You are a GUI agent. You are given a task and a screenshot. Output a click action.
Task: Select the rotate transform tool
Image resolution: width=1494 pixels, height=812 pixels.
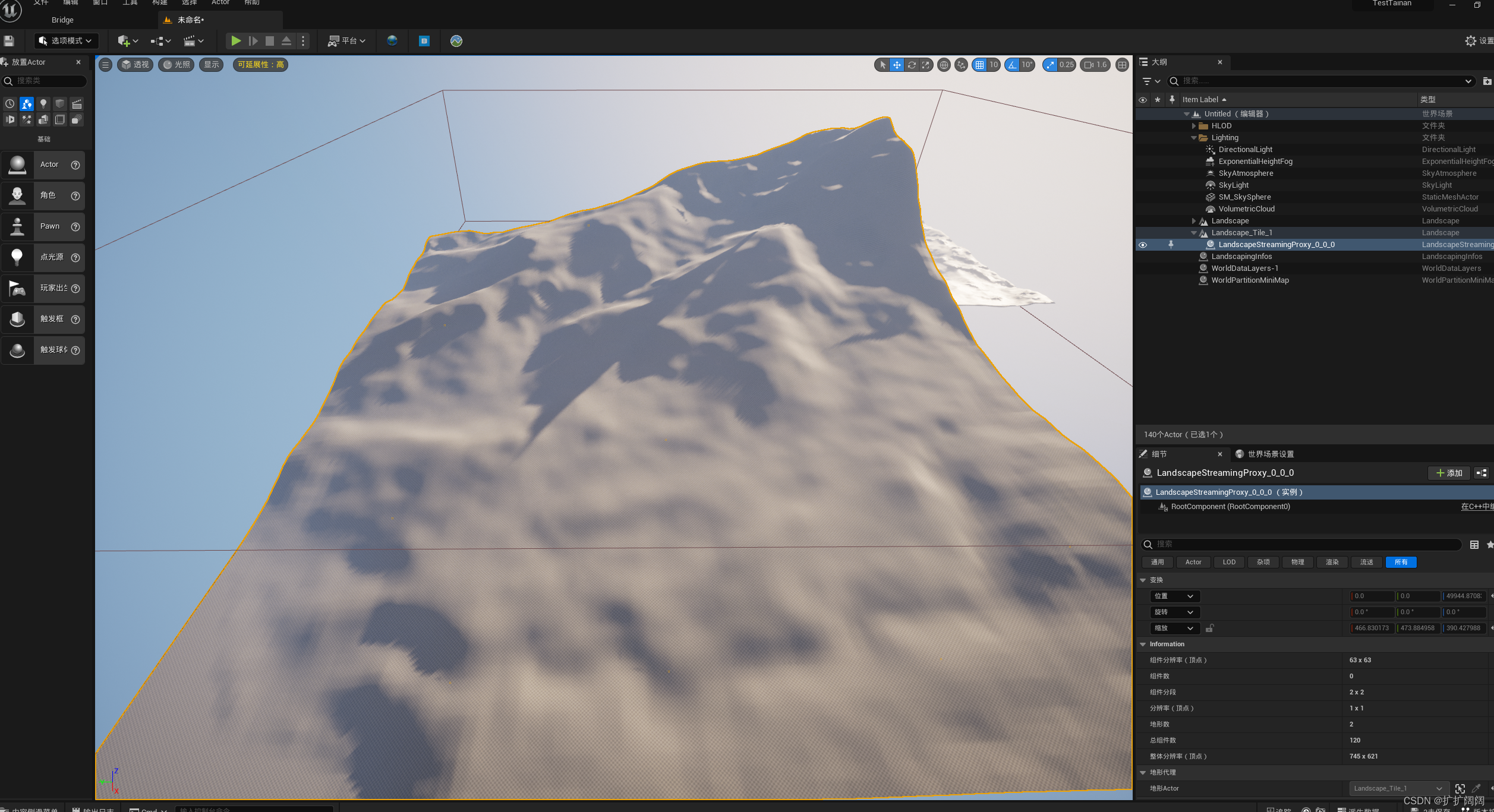(x=912, y=65)
